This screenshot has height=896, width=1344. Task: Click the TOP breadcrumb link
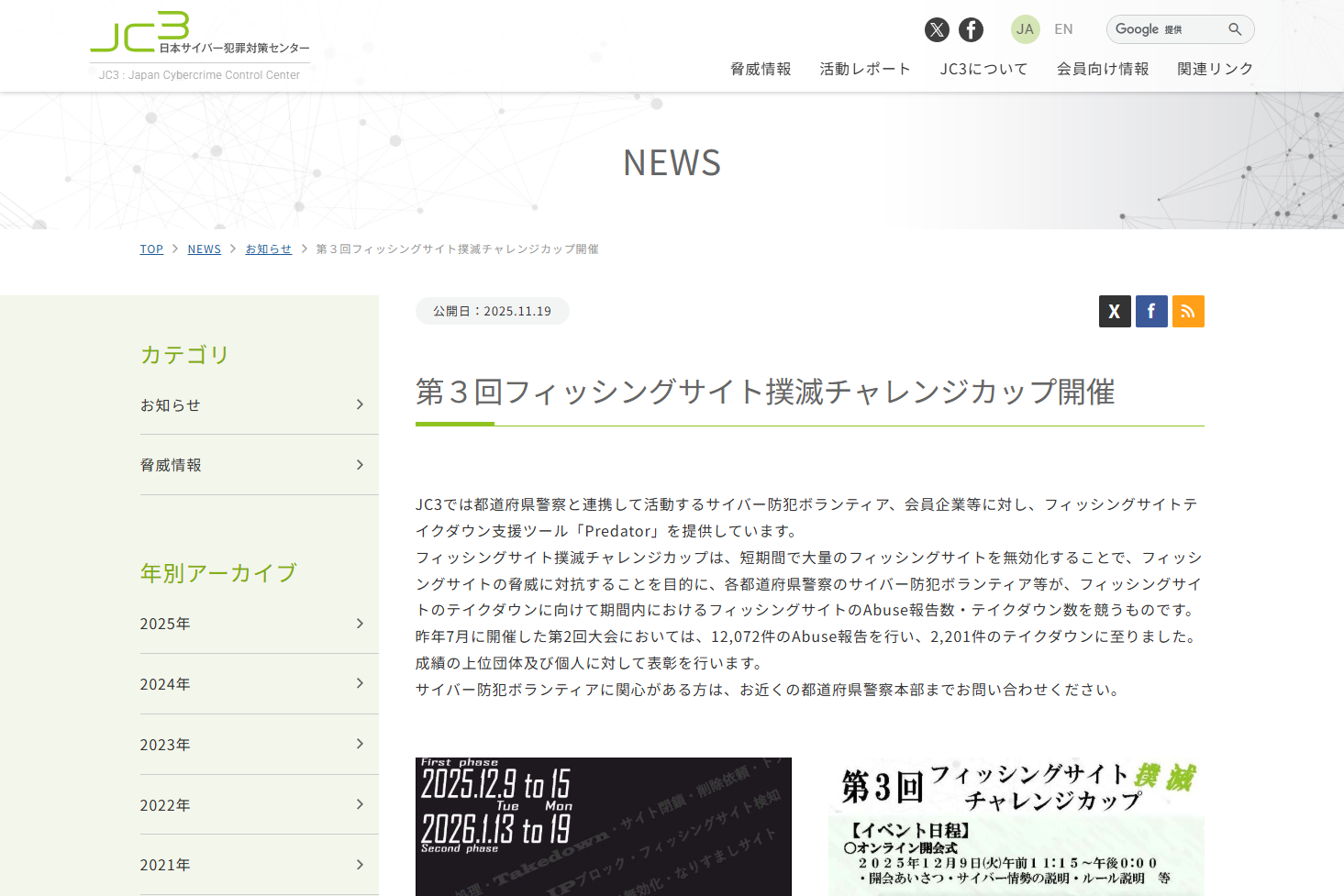click(x=151, y=249)
